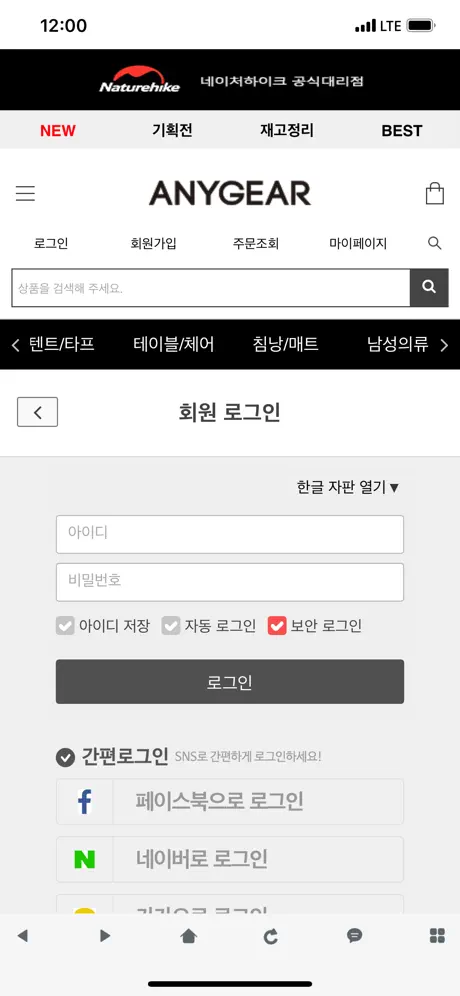Tap the browser back triangle icon
This screenshot has width=460, height=996.
[23, 936]
